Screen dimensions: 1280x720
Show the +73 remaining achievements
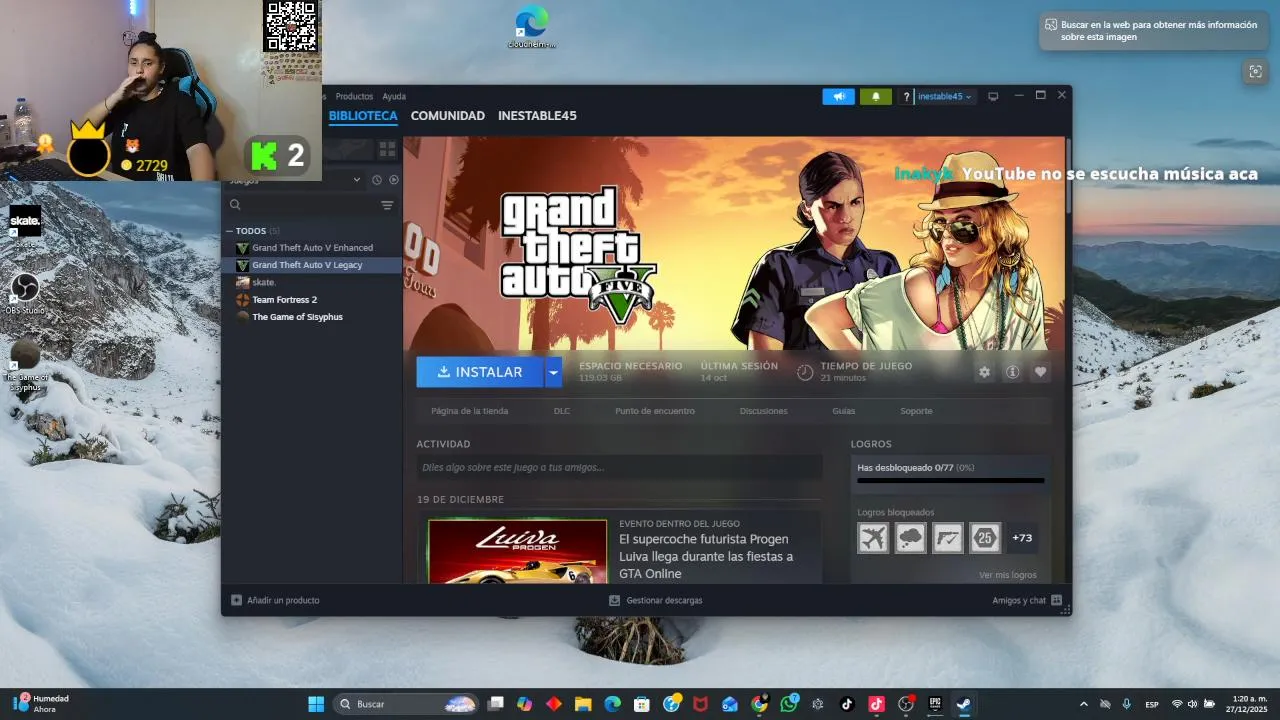pyautogui.click(x=1022, y=538)
